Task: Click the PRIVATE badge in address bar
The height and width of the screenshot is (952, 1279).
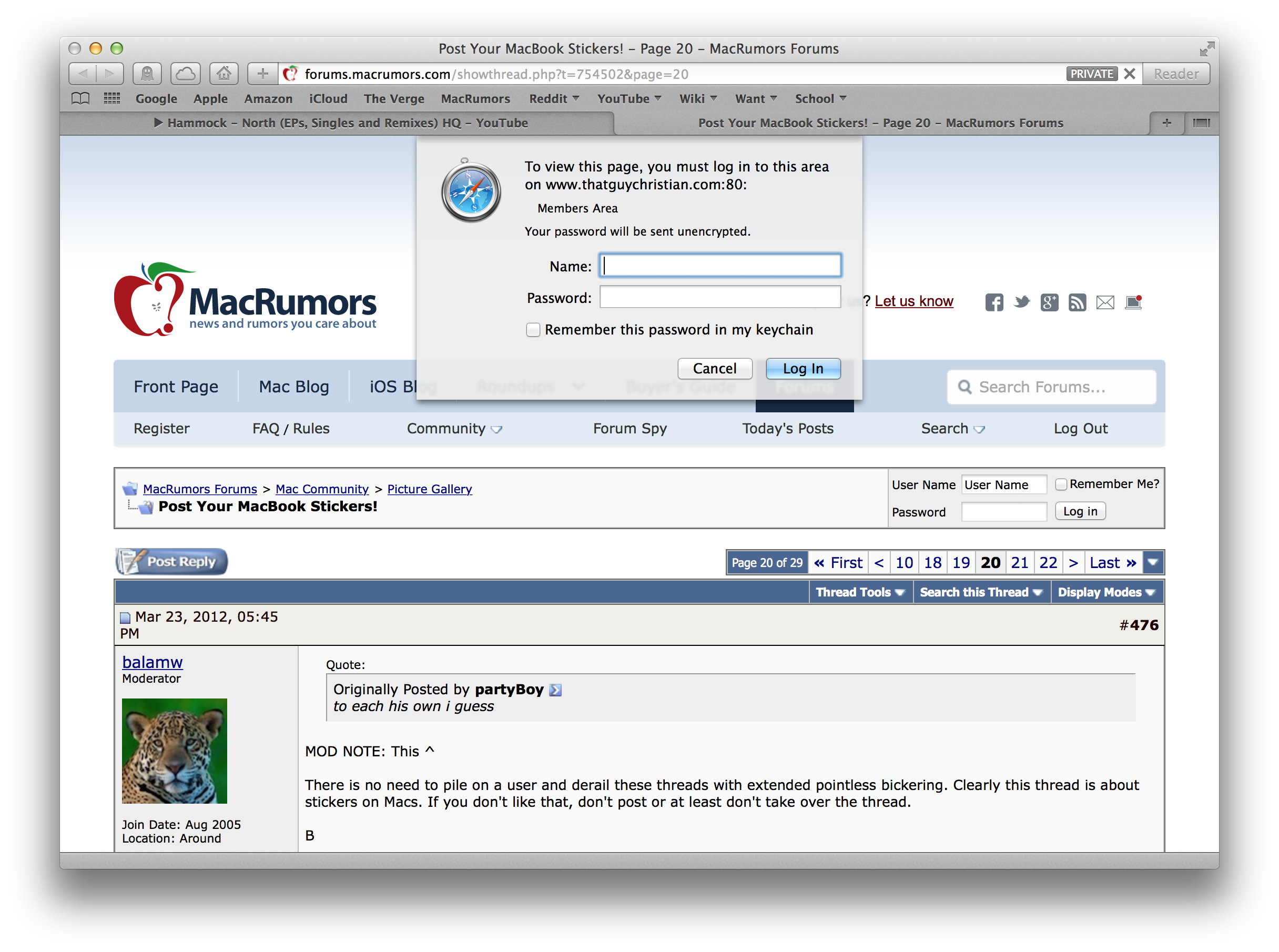Action: point(1091,74)
